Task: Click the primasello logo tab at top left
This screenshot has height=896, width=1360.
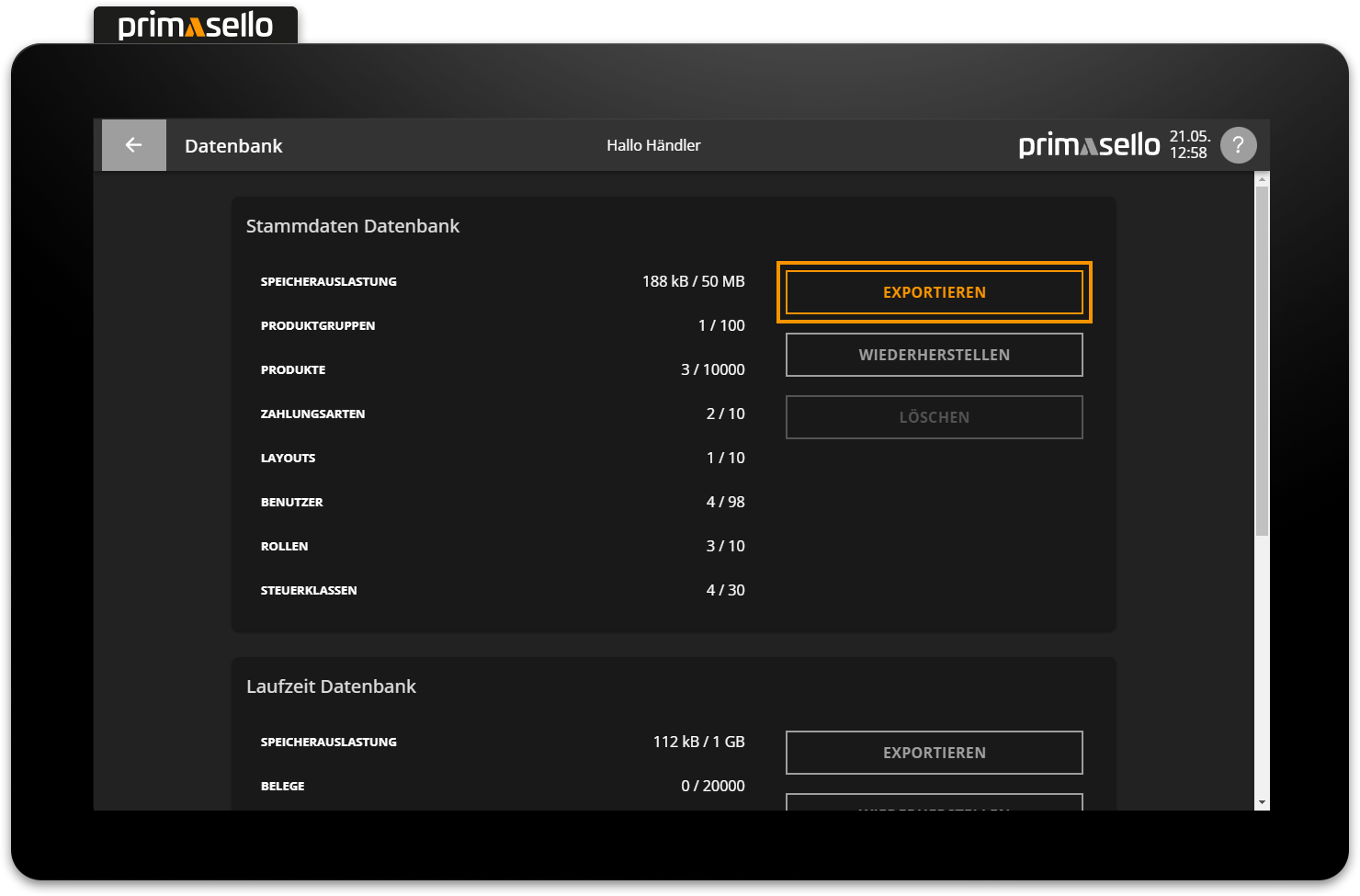Action: pyautogui.click(x=196, y=26)
